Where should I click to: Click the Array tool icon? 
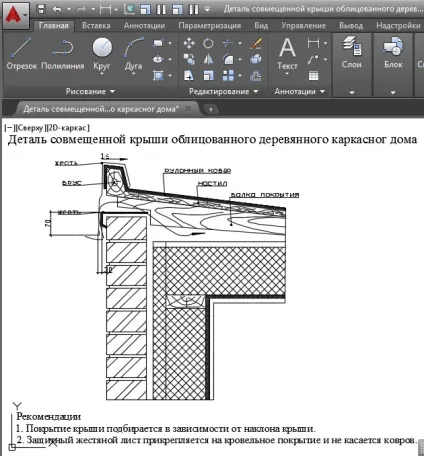click(x=228, y=76)
